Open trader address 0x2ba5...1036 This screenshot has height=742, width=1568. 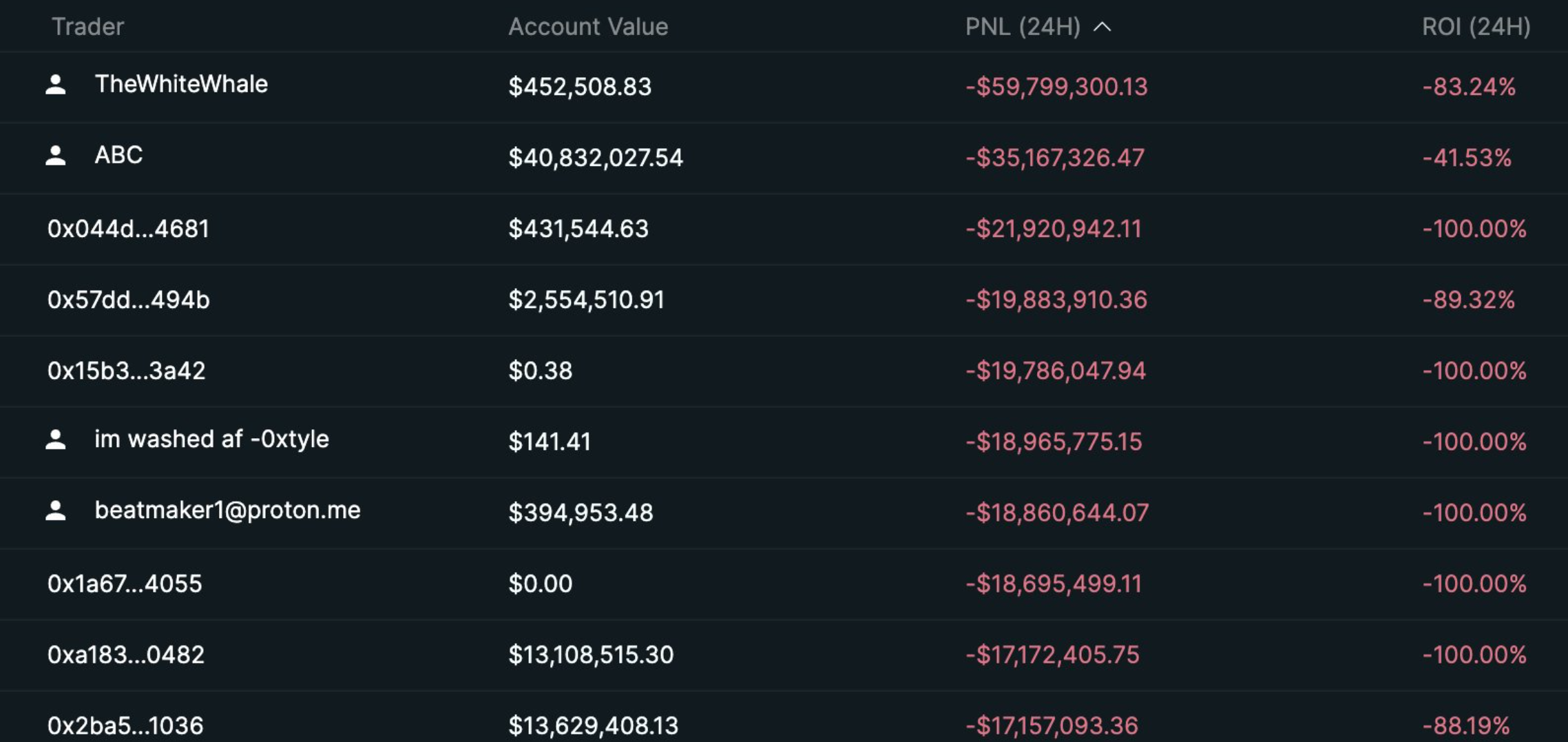(125, 725)
